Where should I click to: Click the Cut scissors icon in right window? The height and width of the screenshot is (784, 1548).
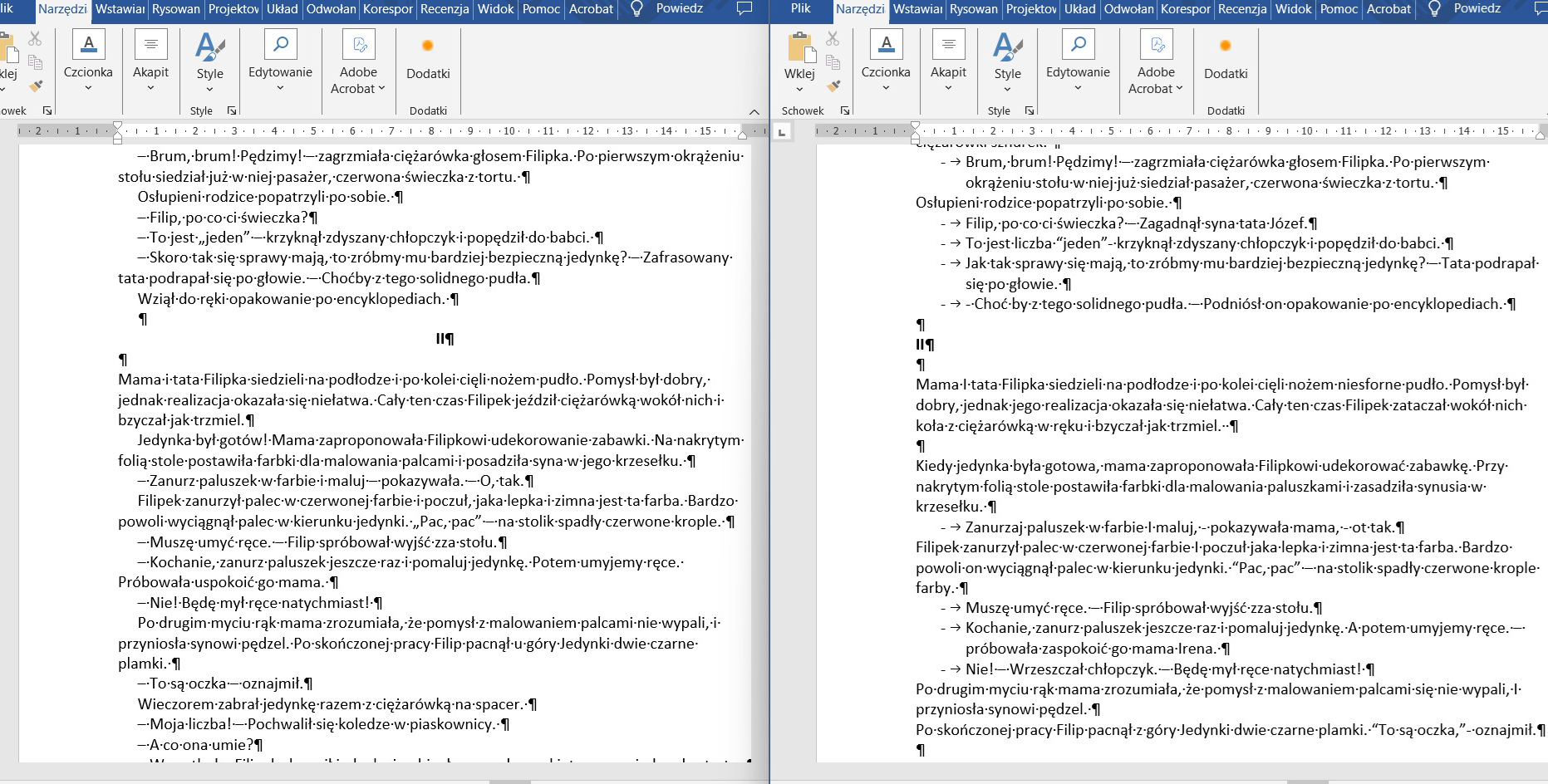click(833, 38)
